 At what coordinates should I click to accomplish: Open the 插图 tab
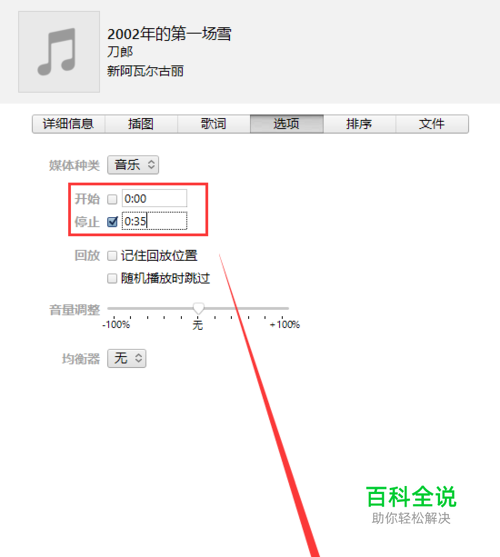coord(141,124)
